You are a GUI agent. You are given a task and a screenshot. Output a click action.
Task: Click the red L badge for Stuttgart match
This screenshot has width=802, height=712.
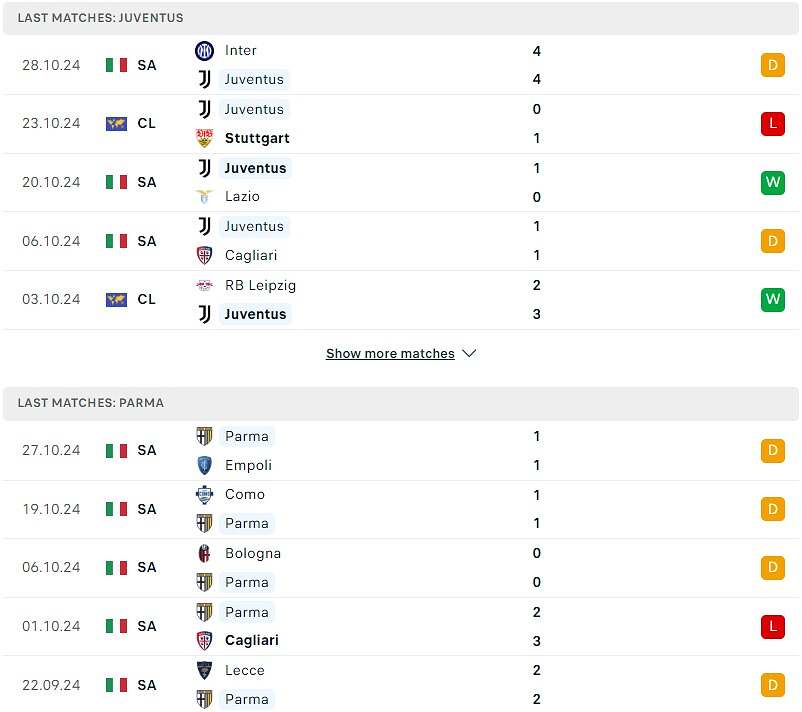click(772, 124)
